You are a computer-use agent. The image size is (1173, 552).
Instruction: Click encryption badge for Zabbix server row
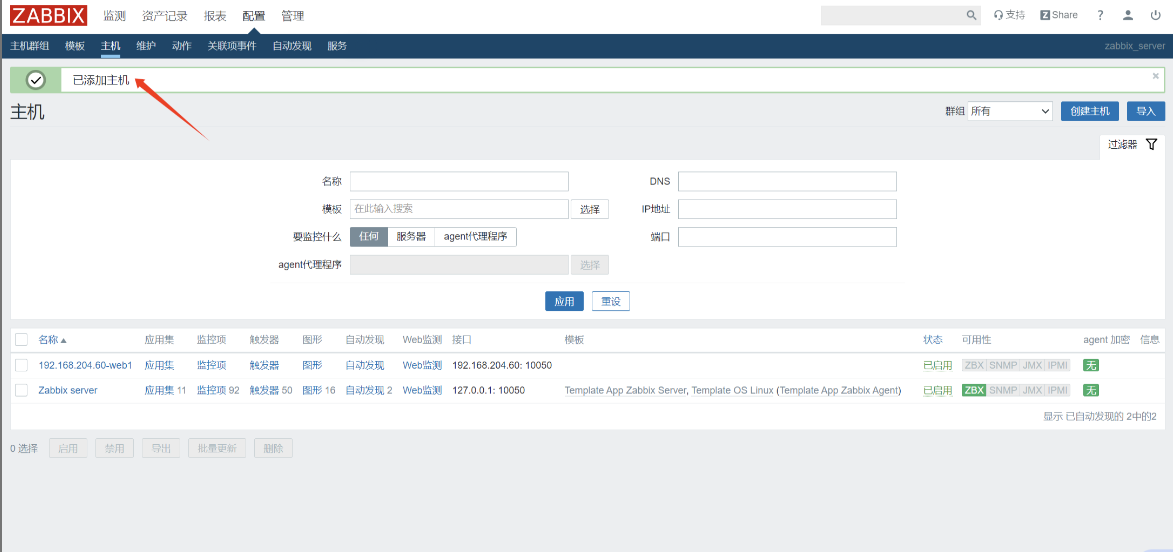pyautogui.click(x=1091, y=390)
